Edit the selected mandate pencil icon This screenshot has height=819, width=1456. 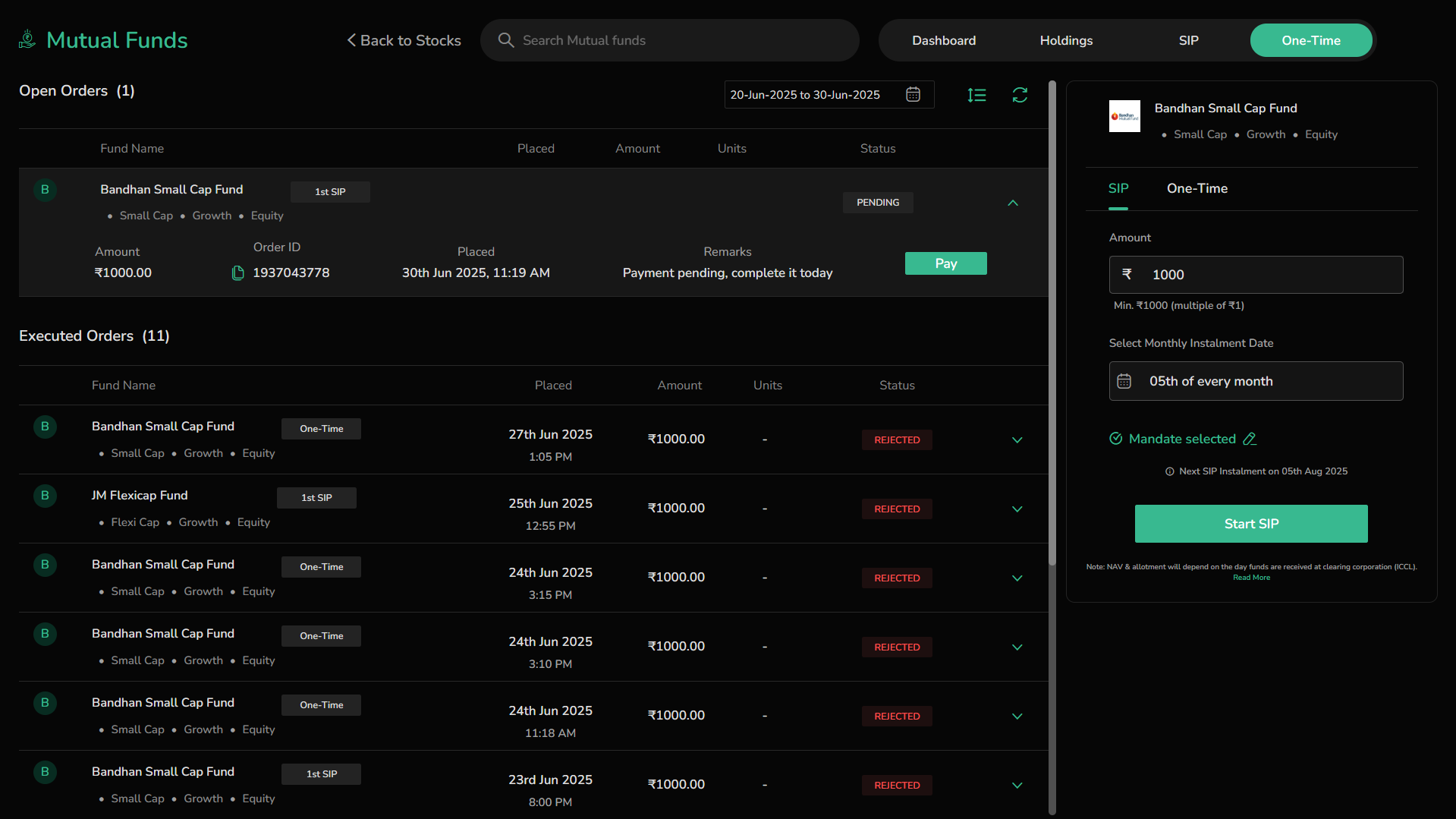[1250, 439]
